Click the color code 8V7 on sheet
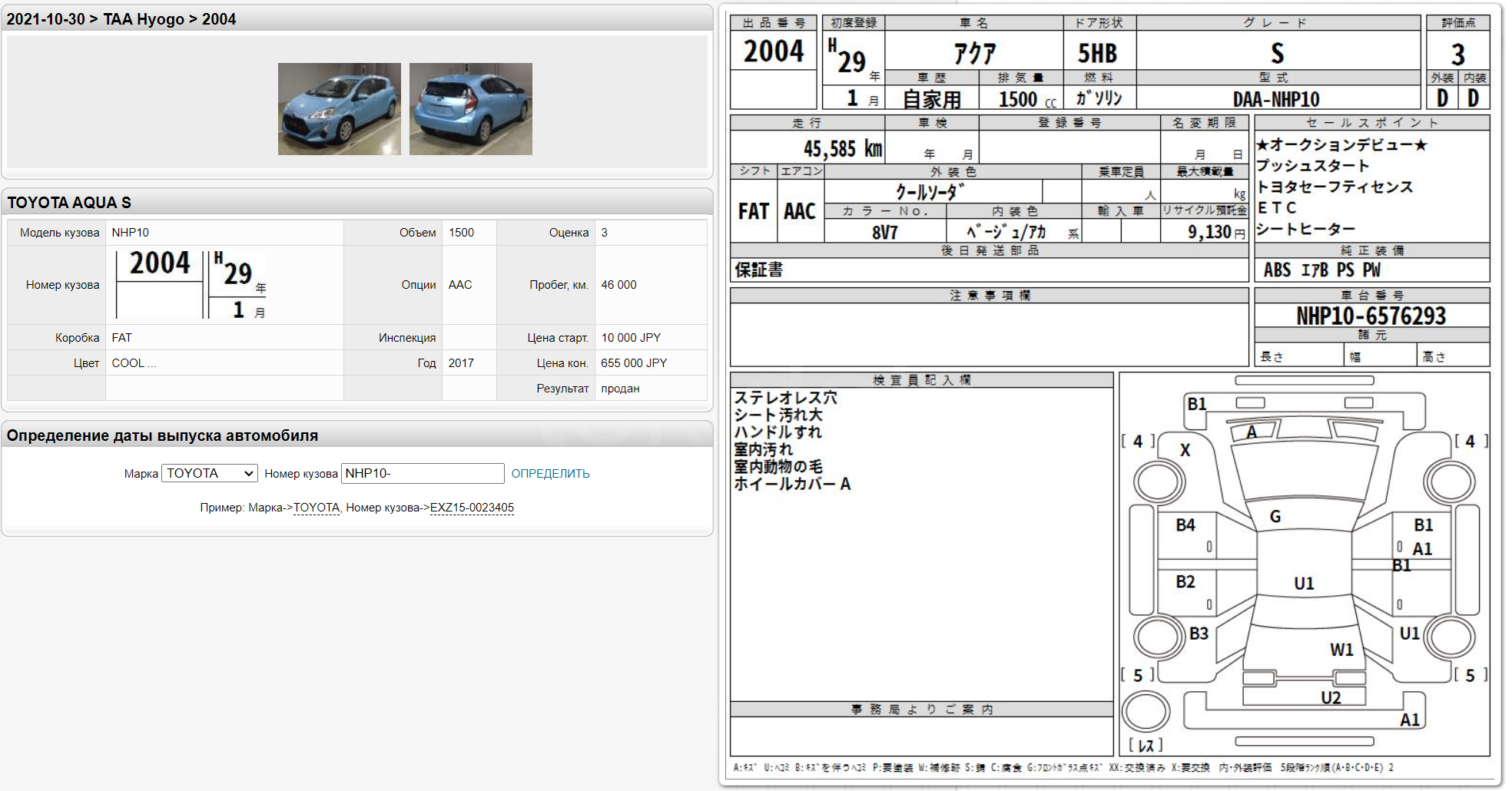The width and height of the screenshot is (1512, 791). tap(884, 232)
